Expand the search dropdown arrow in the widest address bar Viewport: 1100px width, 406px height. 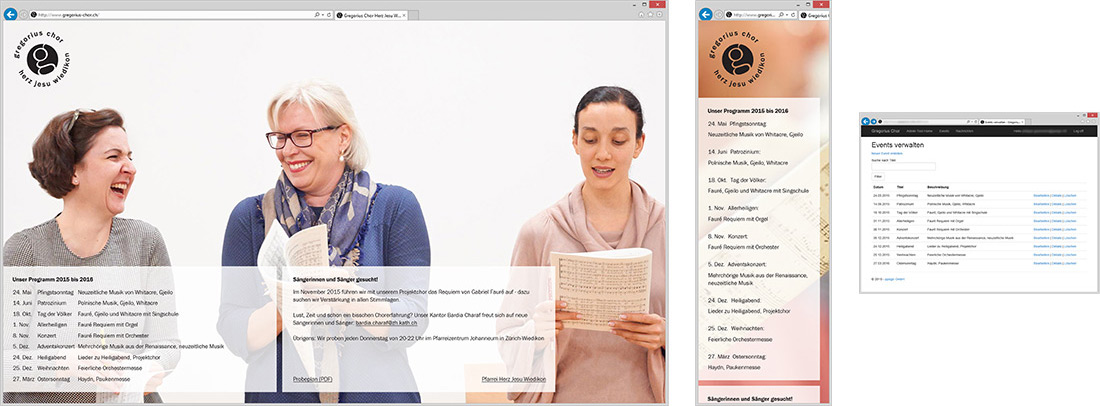click(x=323, y=16)
